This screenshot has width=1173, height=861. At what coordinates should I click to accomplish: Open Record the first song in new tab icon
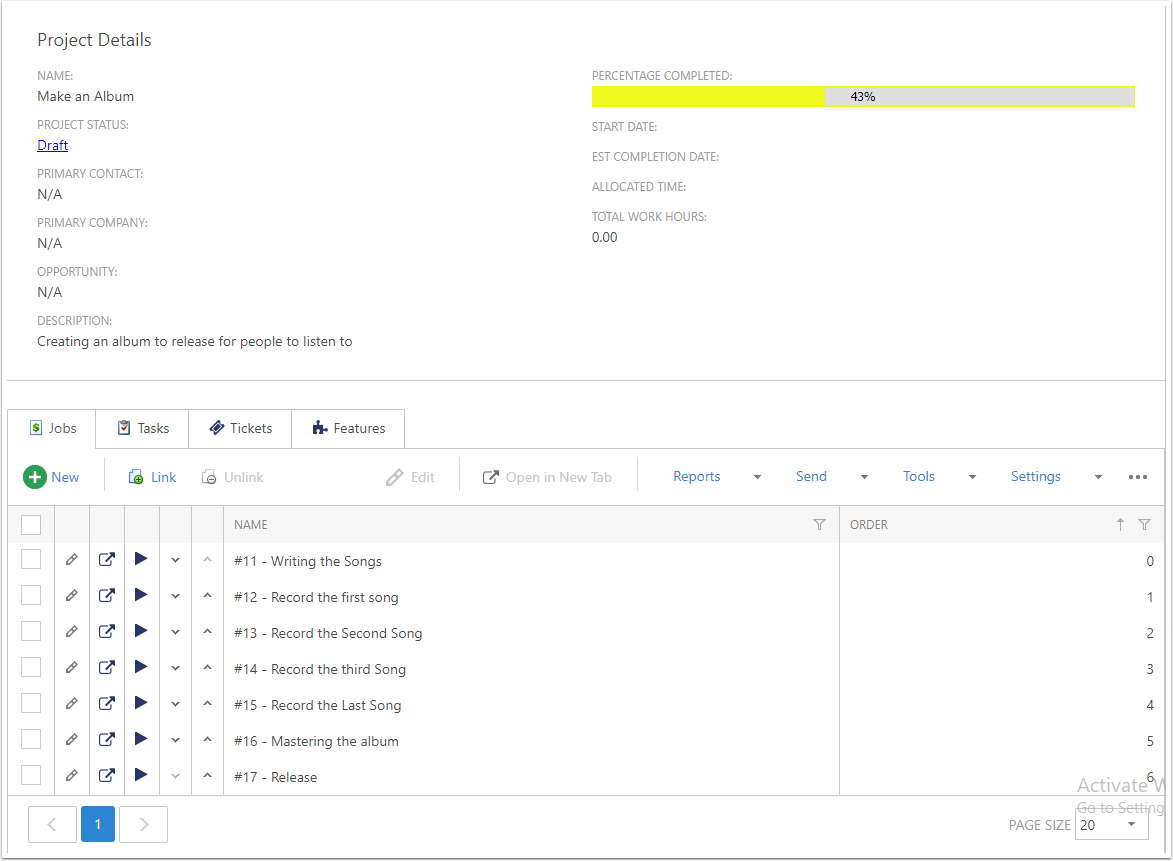pyautogui.click(x=107, y=597)
